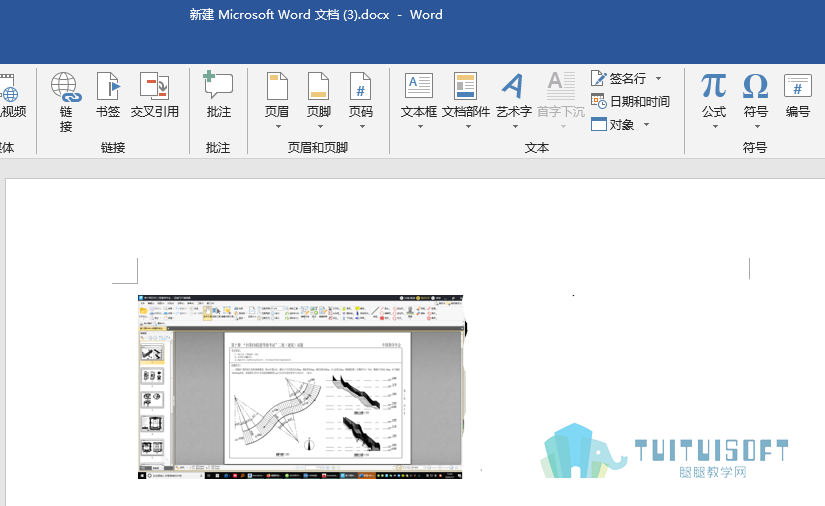Image resolution: width=825 pixels, height=506 pixels.
Task: Expand the 符号 dropdown arrow
Action: tap(757, 127)
